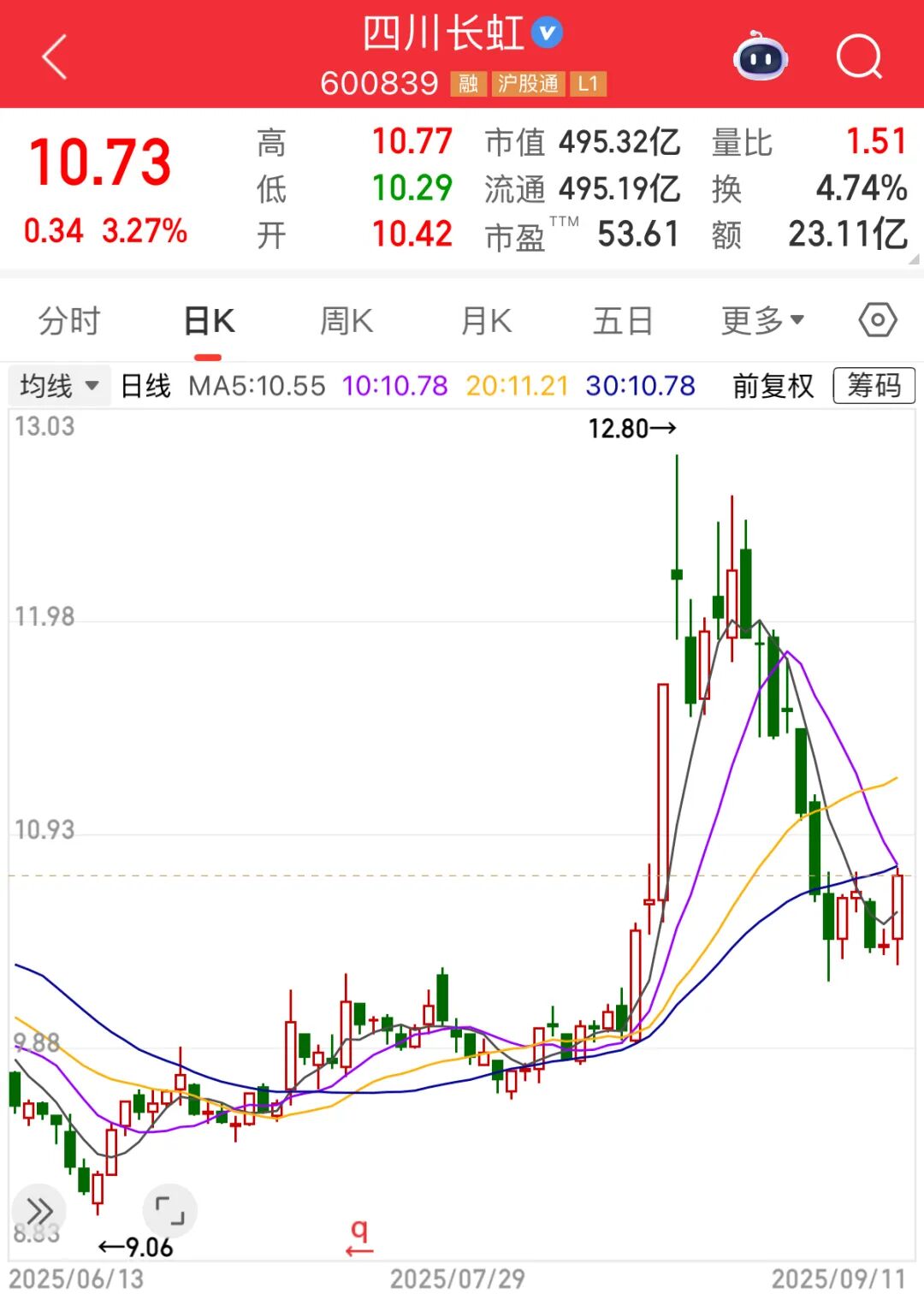
Task: Open chart settings via the gear icon
Action: click(x=874, y=320)
